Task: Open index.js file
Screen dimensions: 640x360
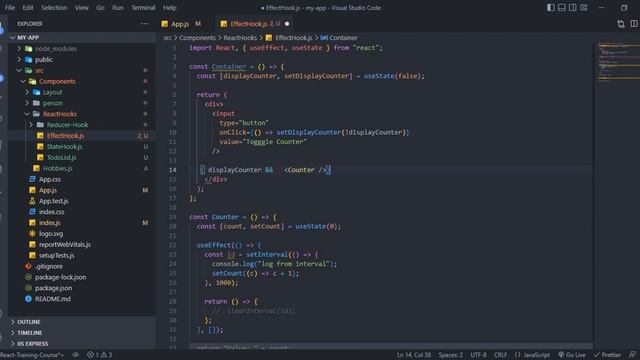Action: (82, 222)
